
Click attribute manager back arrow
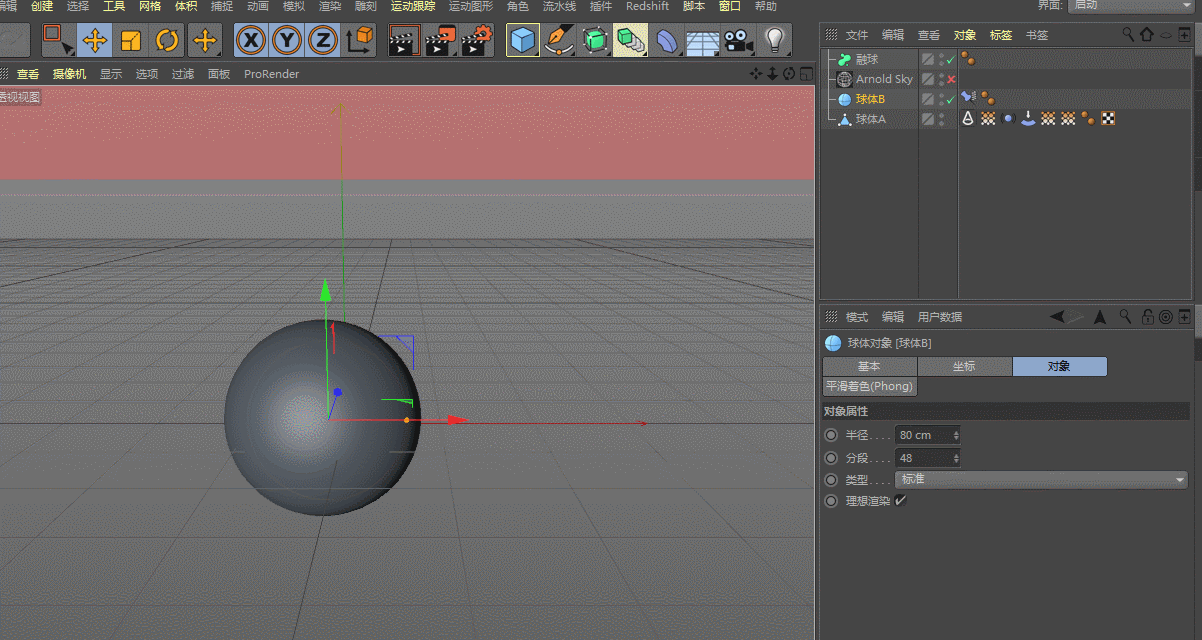pyautogui.click(x=1058, y=317)
